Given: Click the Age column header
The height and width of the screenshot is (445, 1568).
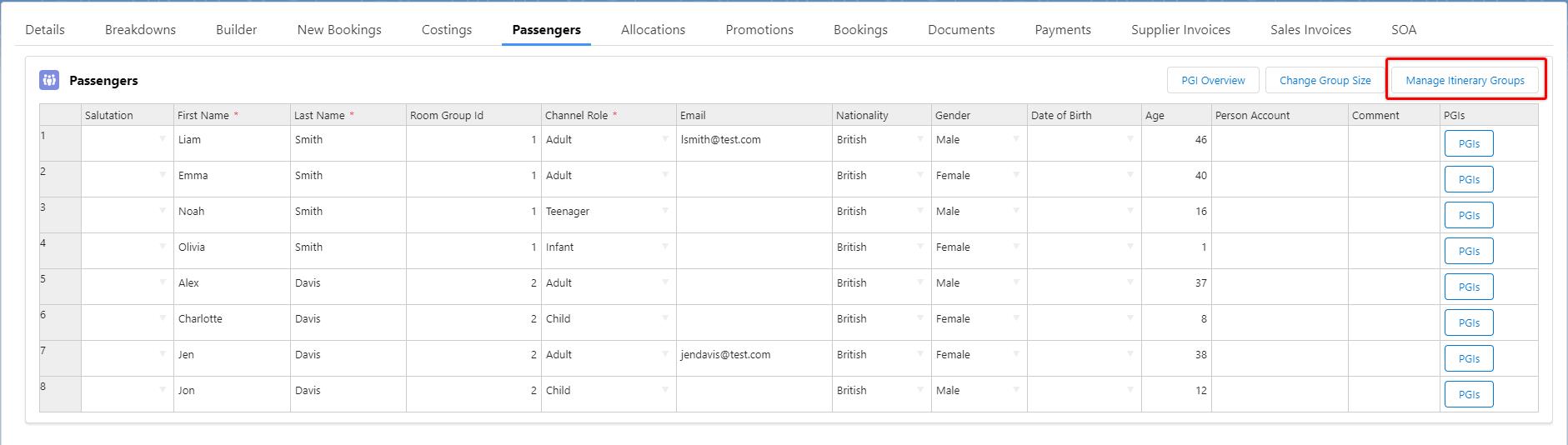Looking at the screenshot, I should tap(1177, 115).
